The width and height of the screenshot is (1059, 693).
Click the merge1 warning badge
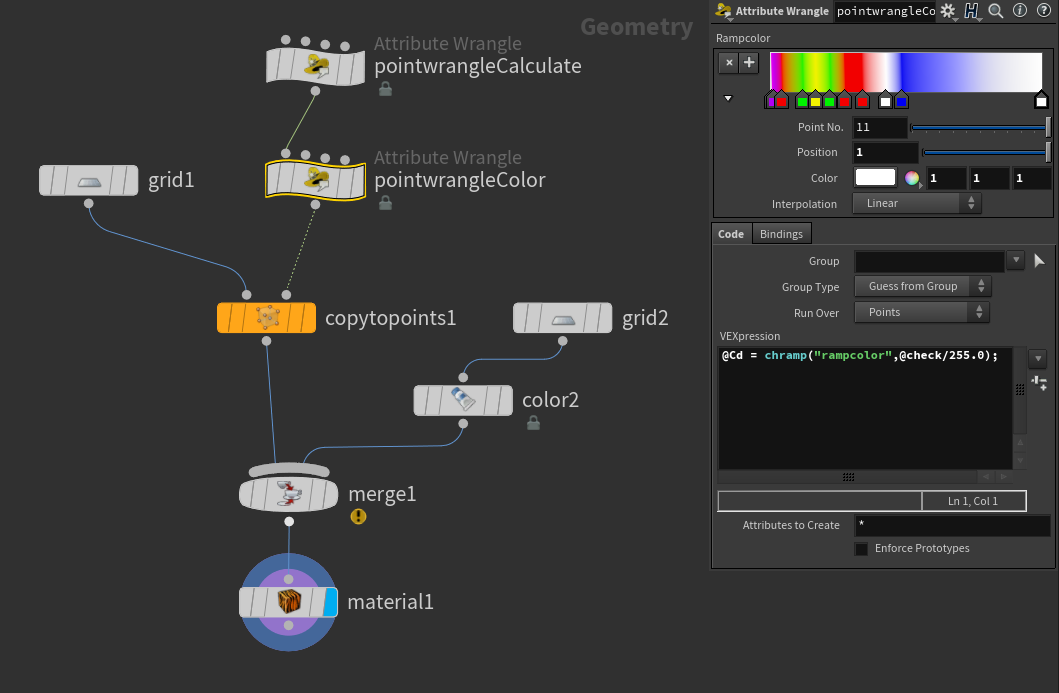pyautogui.click(x=358, y=517)
